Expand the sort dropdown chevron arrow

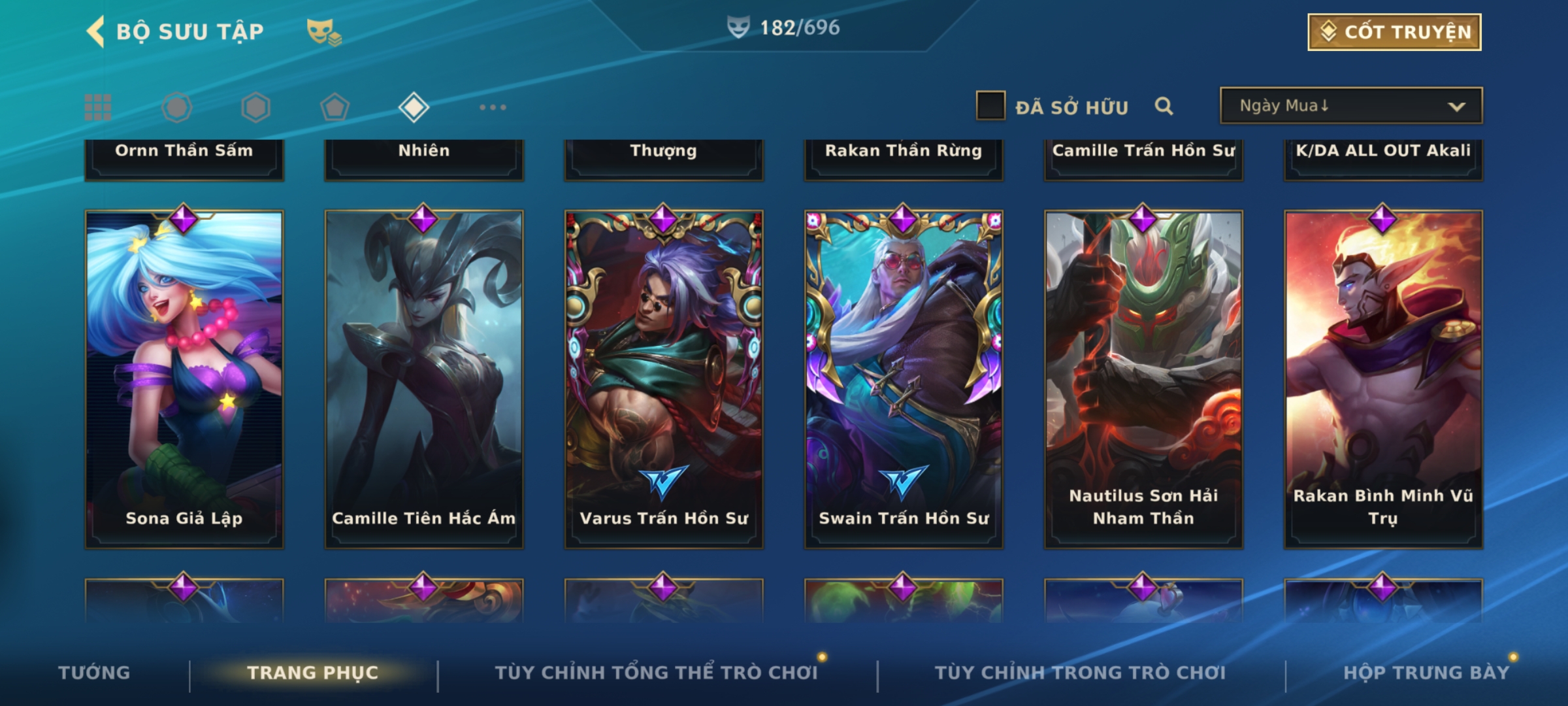1456,107
